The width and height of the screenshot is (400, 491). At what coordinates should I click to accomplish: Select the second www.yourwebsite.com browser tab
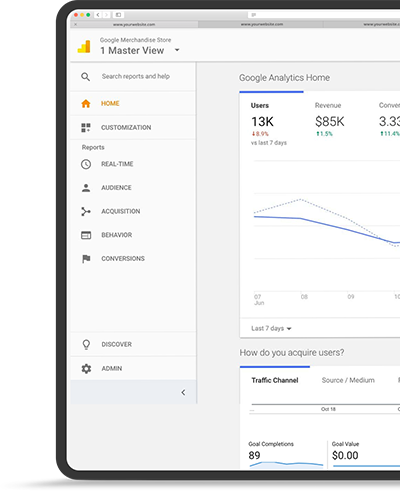pos(262,24)
